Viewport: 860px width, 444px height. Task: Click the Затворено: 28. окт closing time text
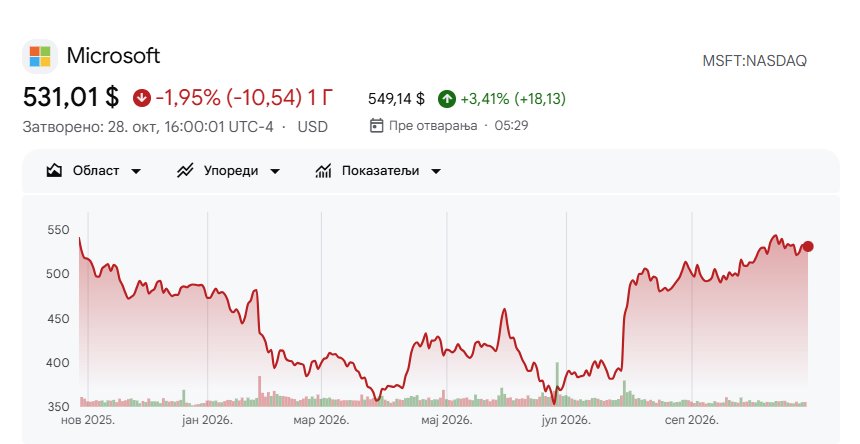[148, 127]
